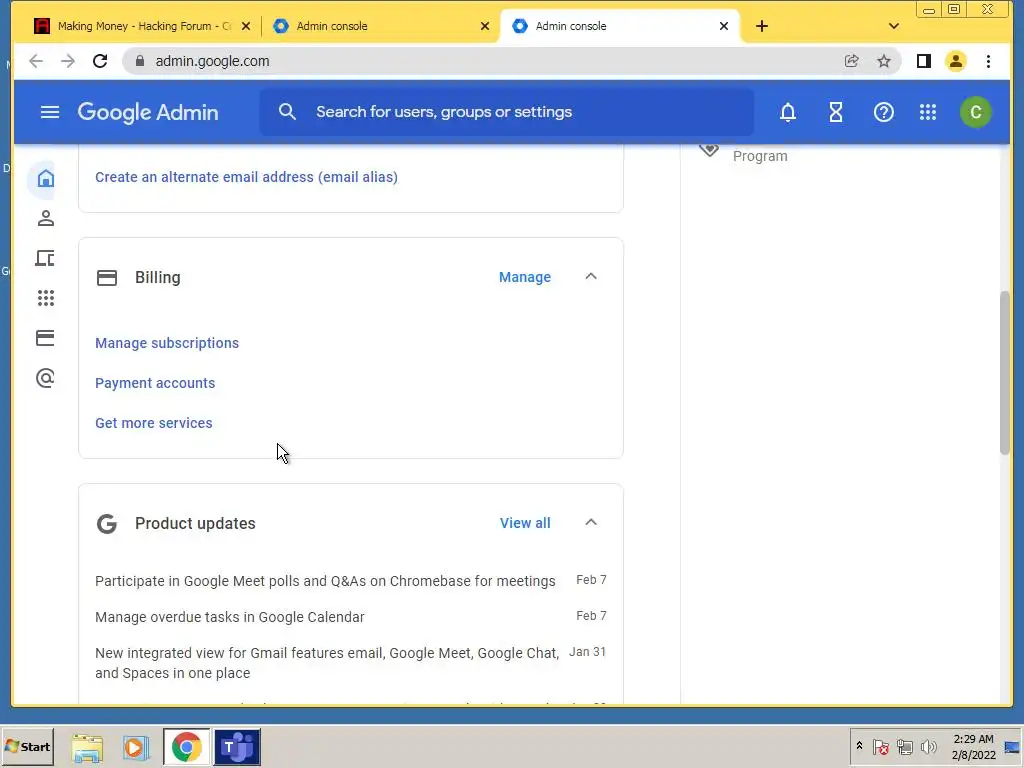This screenshot has width=1024, height=768.
Task: Open the green C account avatar
Action: pyautogui.click(x=975, y=112)
